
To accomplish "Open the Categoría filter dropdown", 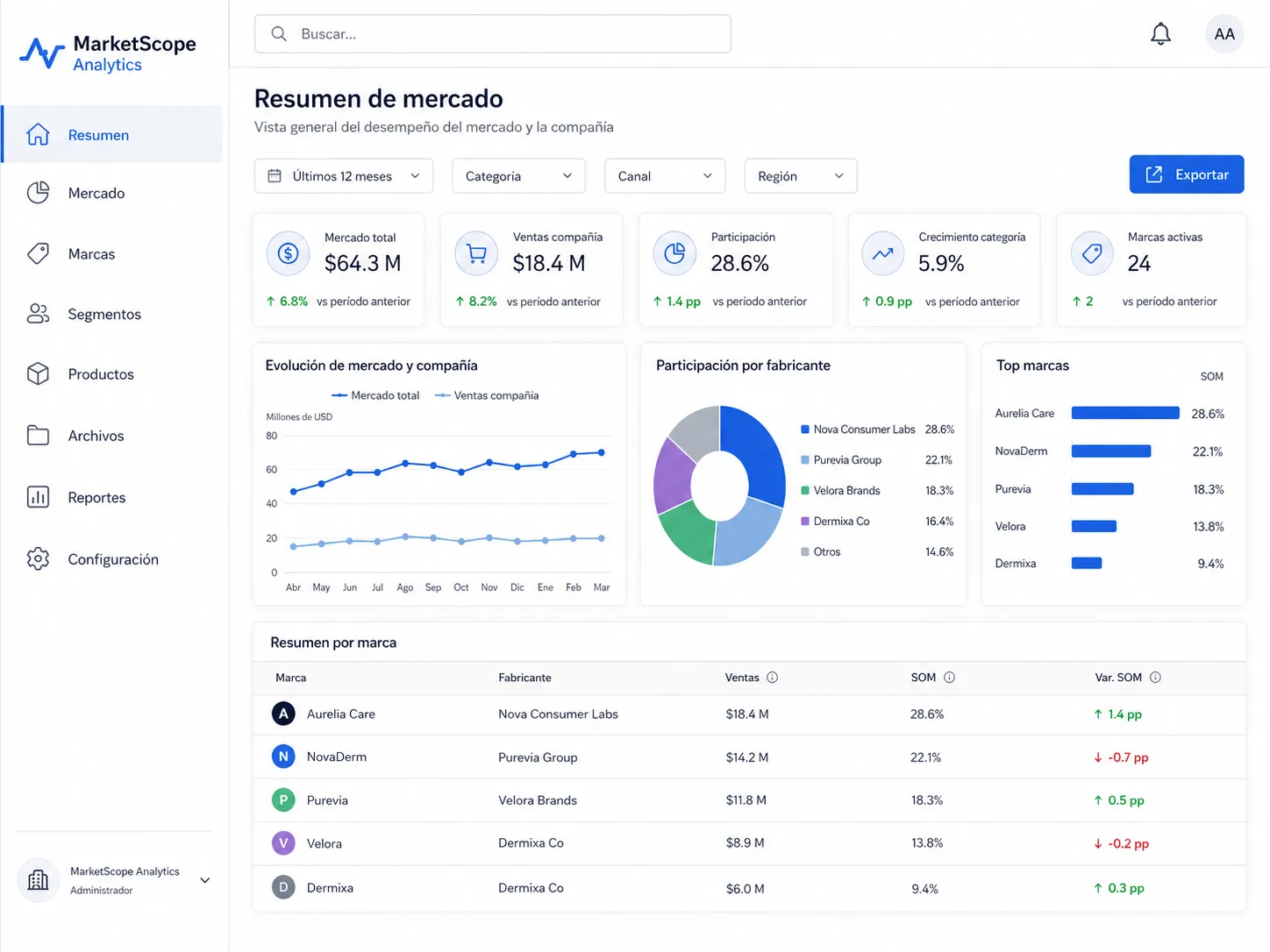I will [518, 176].
